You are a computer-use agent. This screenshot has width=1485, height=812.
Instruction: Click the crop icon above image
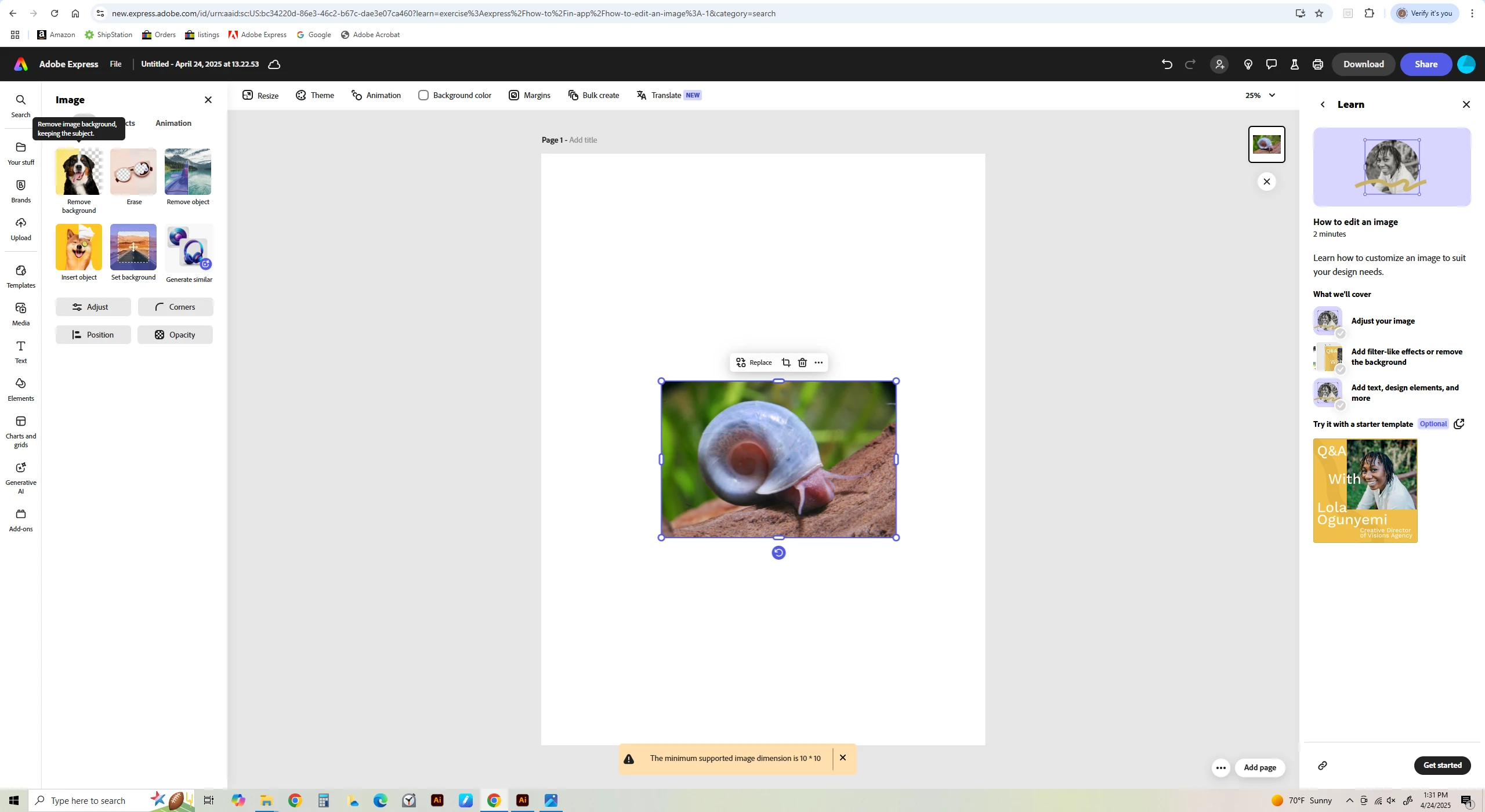[x=786, y=362]
